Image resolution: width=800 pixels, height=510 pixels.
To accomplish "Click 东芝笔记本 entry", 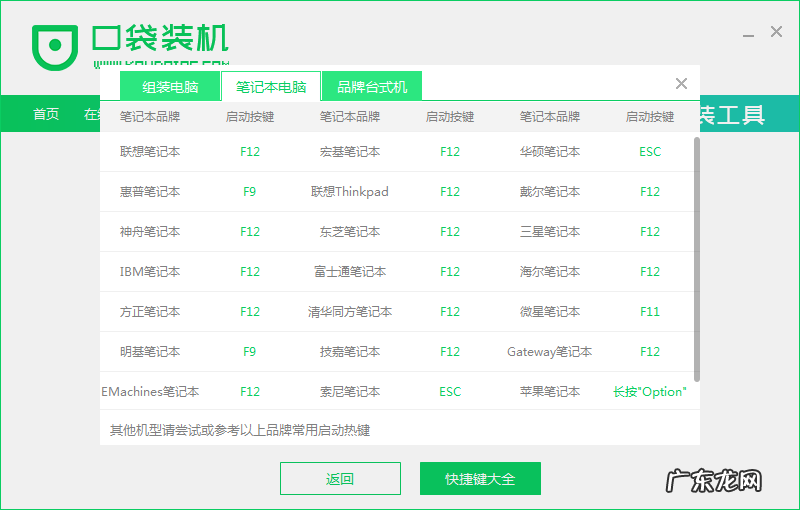I will coord(350,232).
